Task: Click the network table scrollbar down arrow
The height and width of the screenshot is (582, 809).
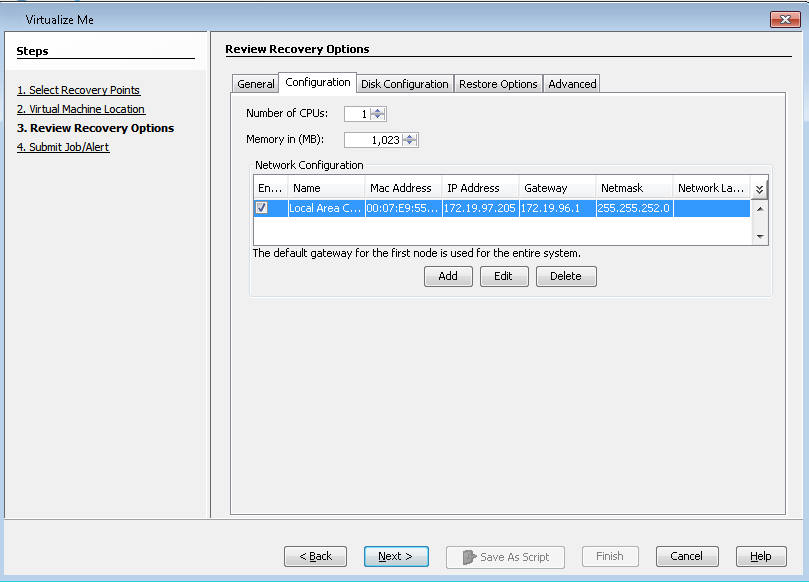Action: [x=760, y=236]
